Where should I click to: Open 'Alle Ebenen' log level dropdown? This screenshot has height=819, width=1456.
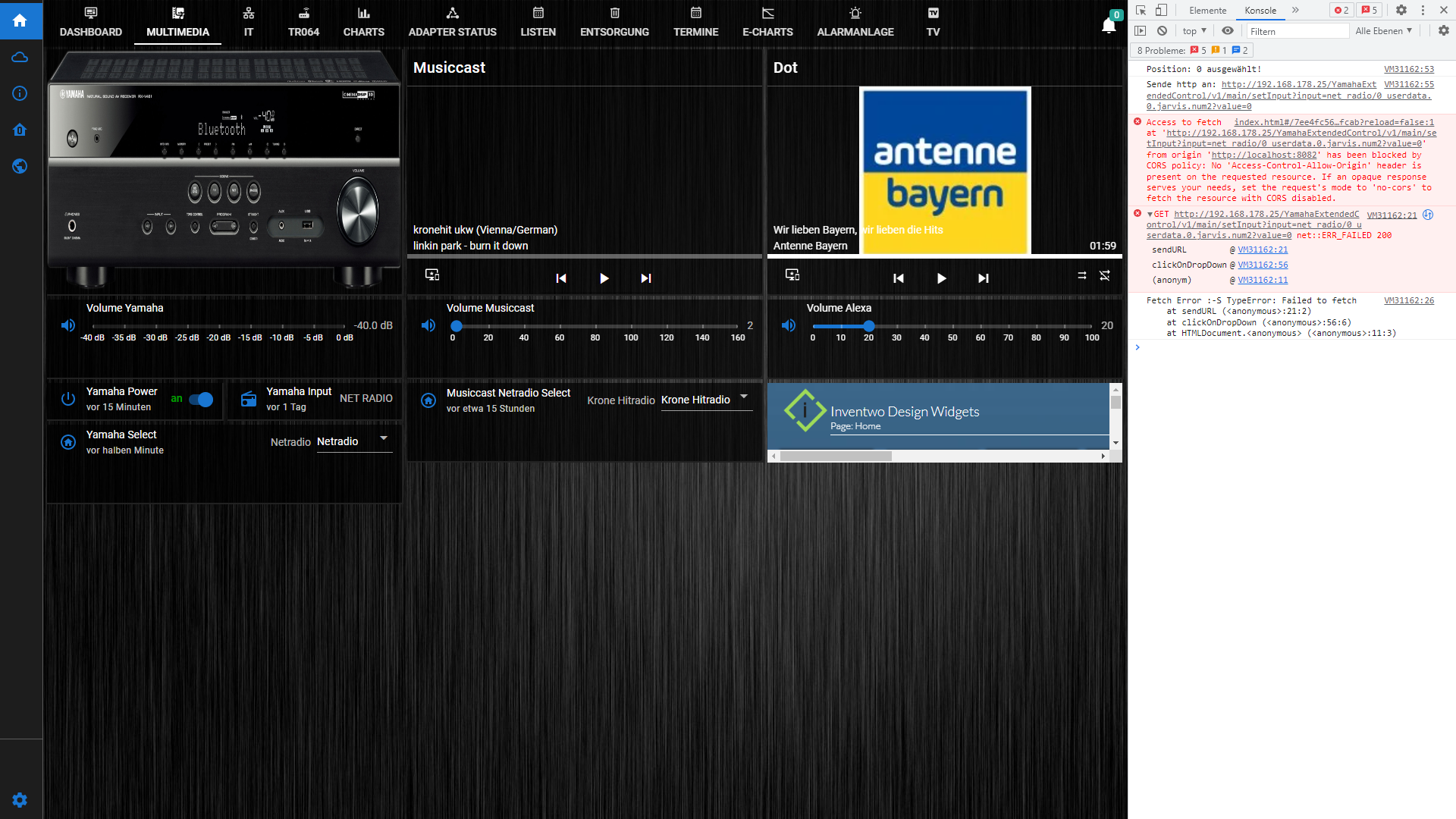[x=1384, y=31]
